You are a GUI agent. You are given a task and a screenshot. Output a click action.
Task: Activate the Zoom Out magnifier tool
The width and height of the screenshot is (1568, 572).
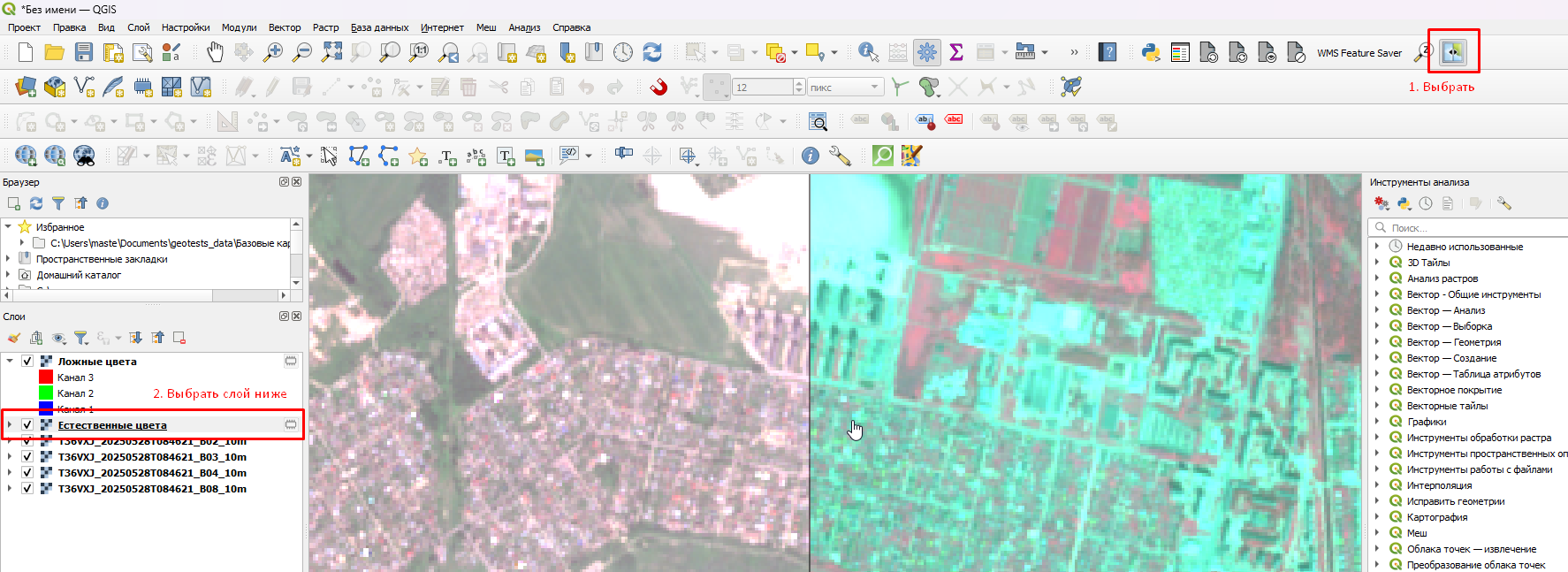click(302, 52)
